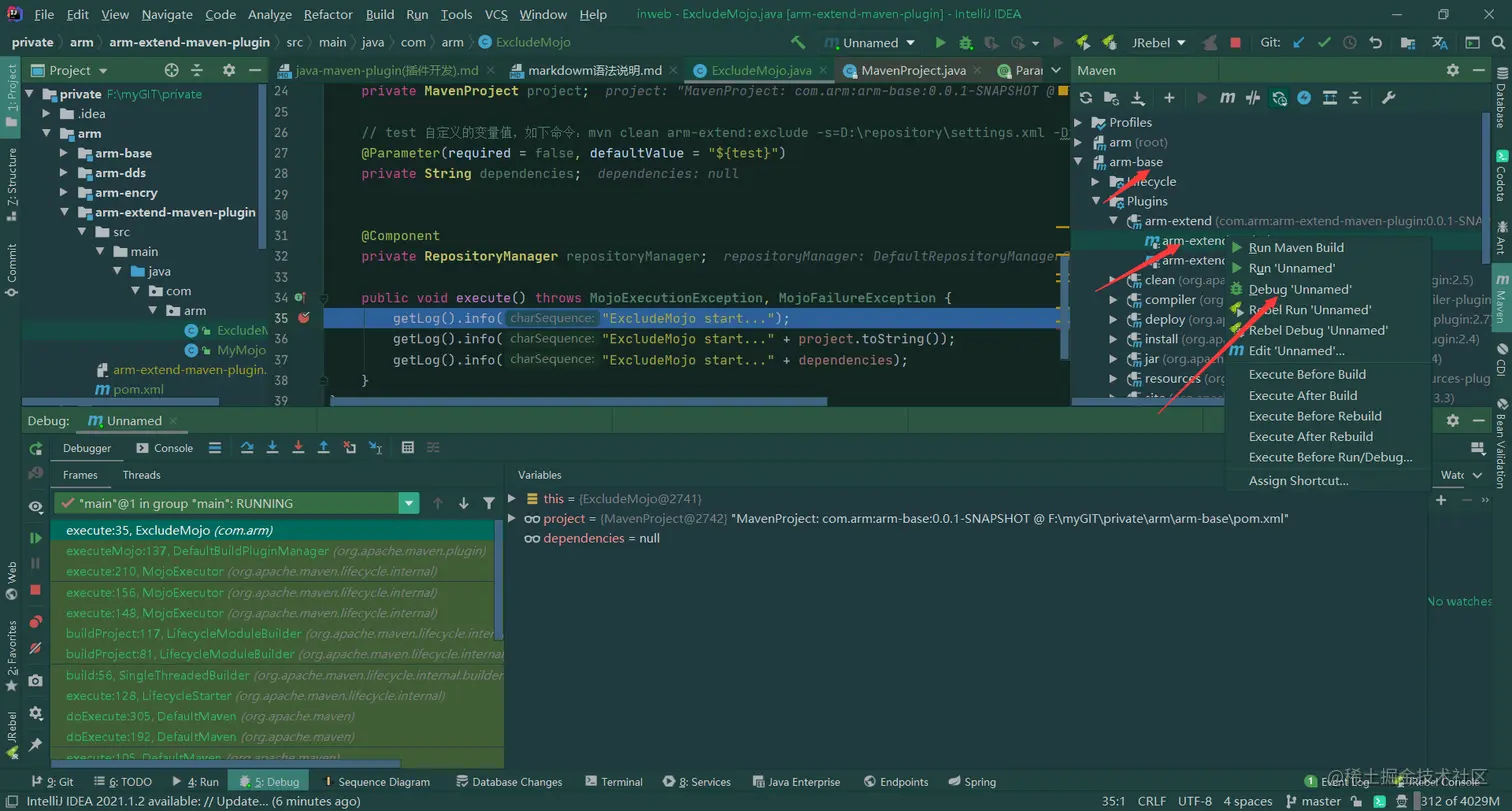
Task: Open the Refactor menu
Action: coord(329,14)
